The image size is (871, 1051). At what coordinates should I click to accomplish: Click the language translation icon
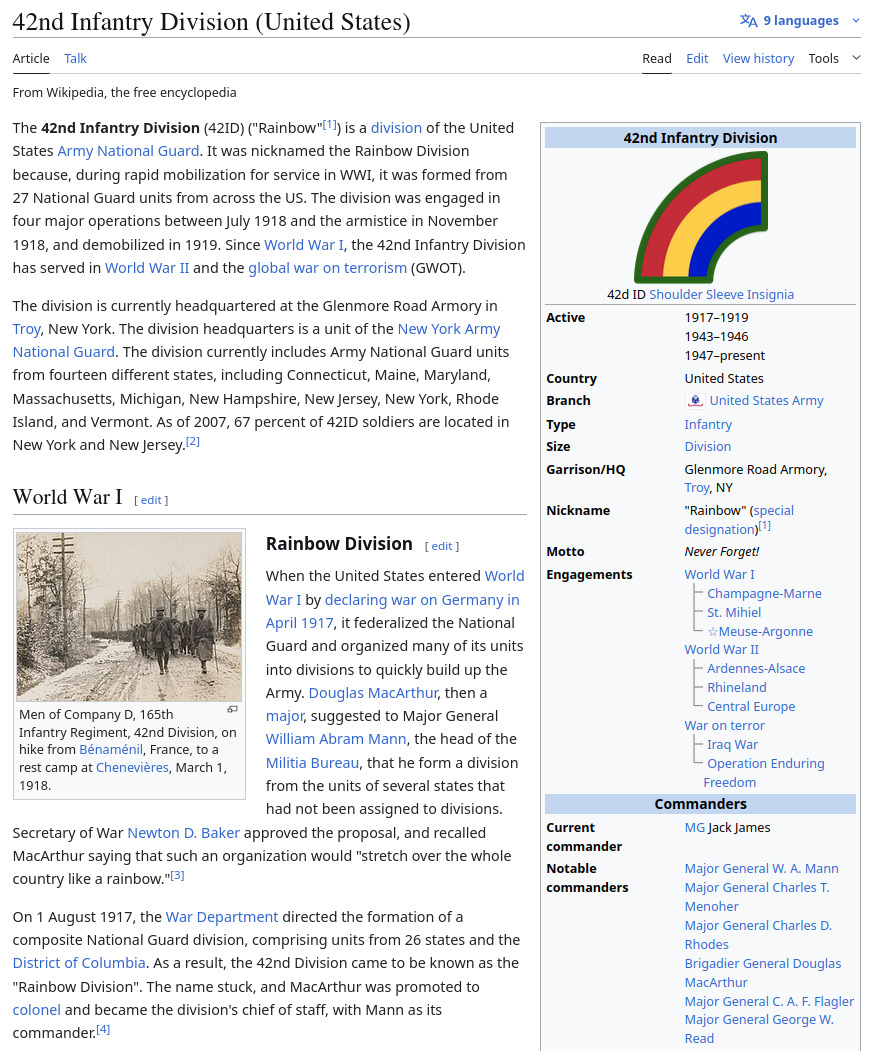[748, 21]
